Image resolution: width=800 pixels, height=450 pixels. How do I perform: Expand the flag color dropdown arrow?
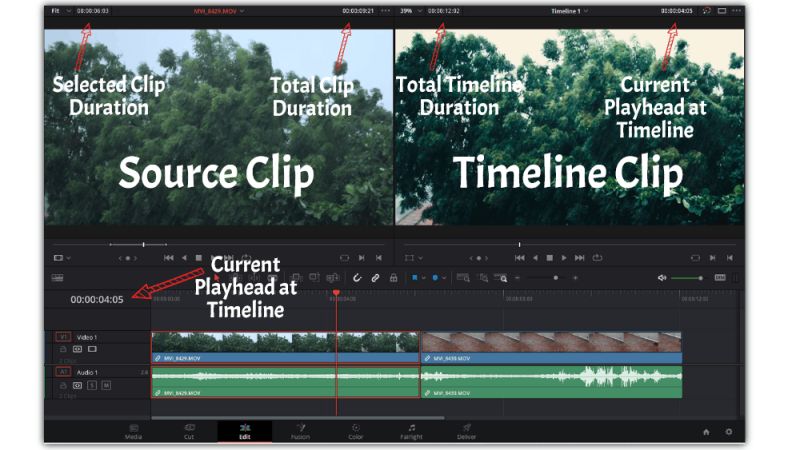click(x=424, y=278)
